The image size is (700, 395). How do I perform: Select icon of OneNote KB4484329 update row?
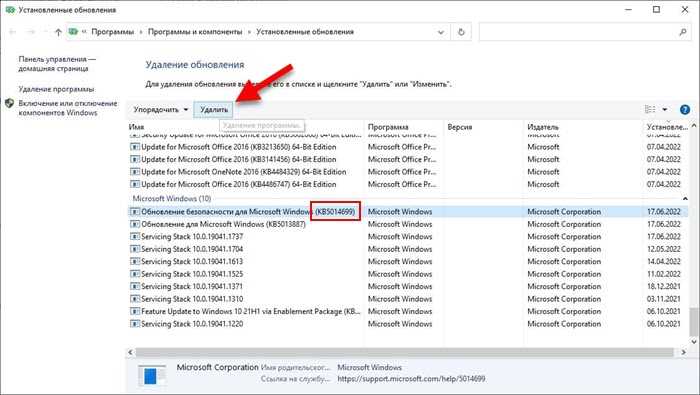[134, 172]
